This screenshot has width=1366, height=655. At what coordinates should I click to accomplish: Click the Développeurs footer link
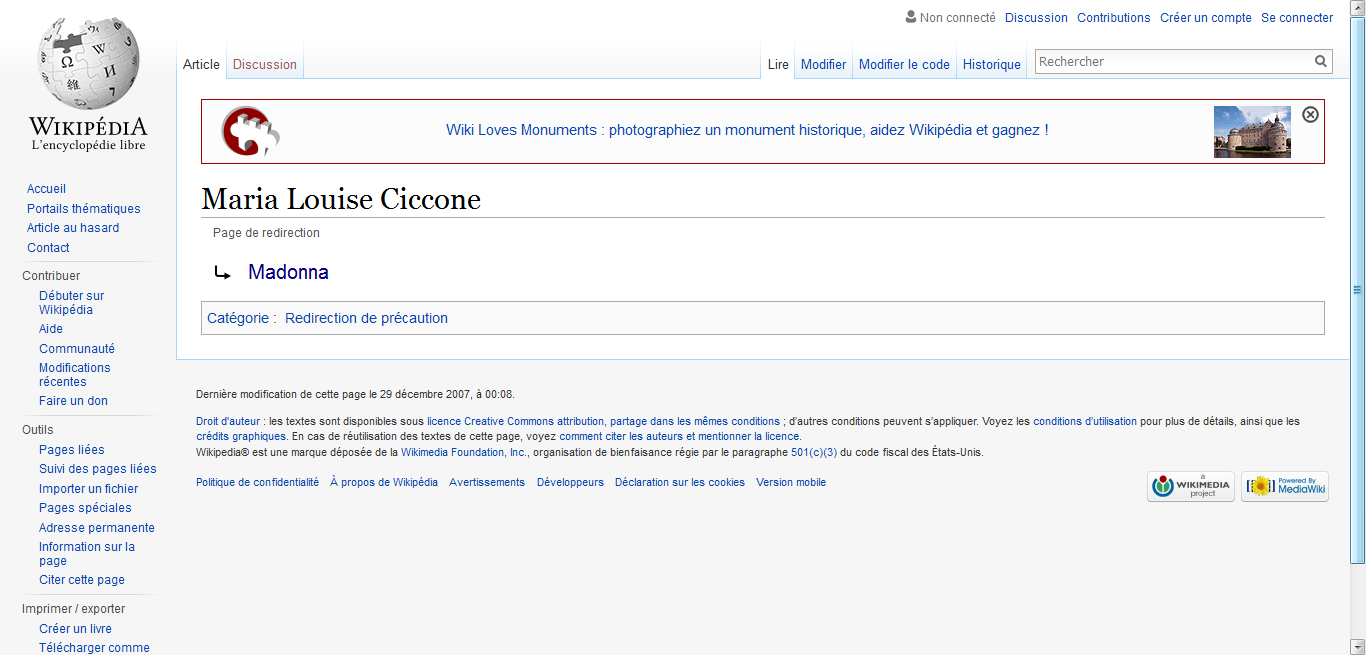pos(570,482)
